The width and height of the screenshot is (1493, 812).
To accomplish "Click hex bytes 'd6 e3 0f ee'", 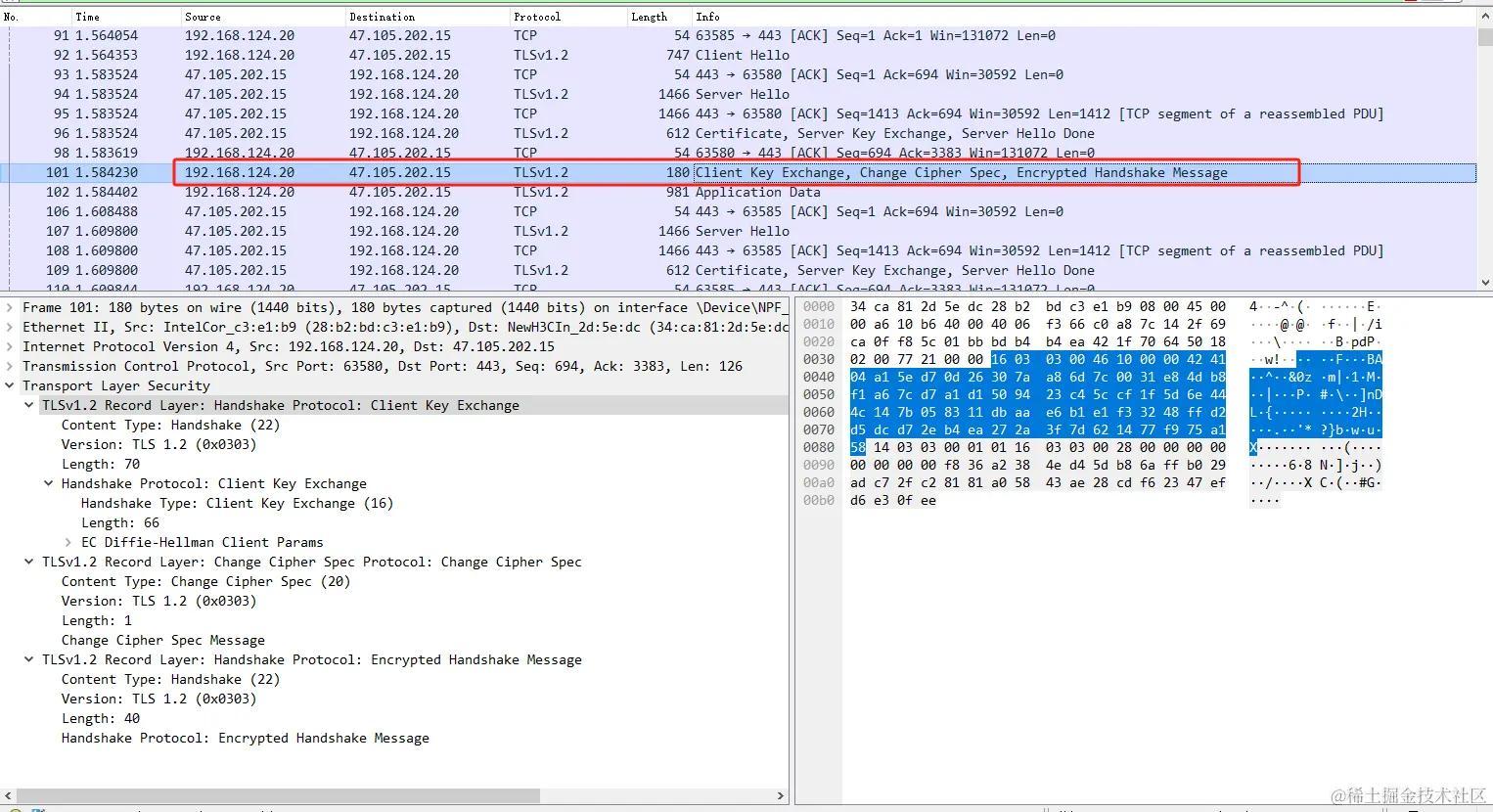I will point(893,500).
